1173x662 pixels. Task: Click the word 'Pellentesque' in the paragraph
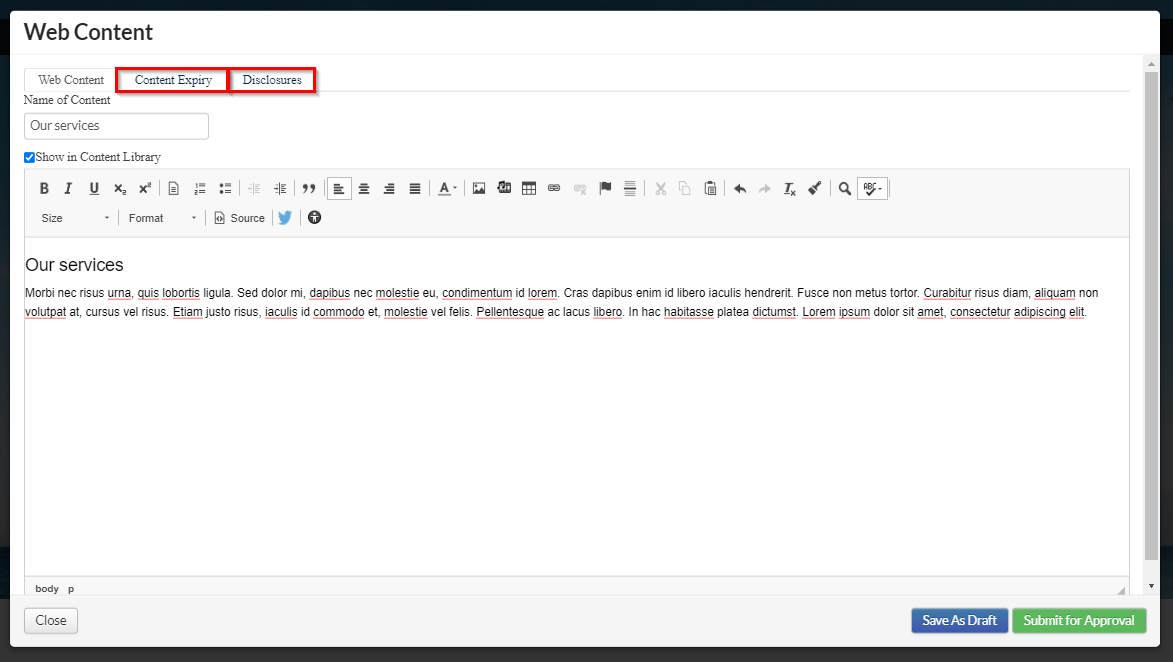[x=510, y=312]
